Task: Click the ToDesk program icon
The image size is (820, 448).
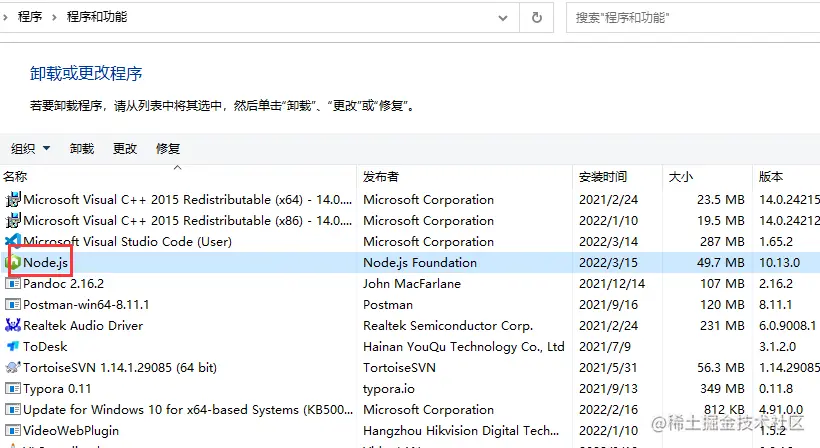Action: tap(13, 347)
